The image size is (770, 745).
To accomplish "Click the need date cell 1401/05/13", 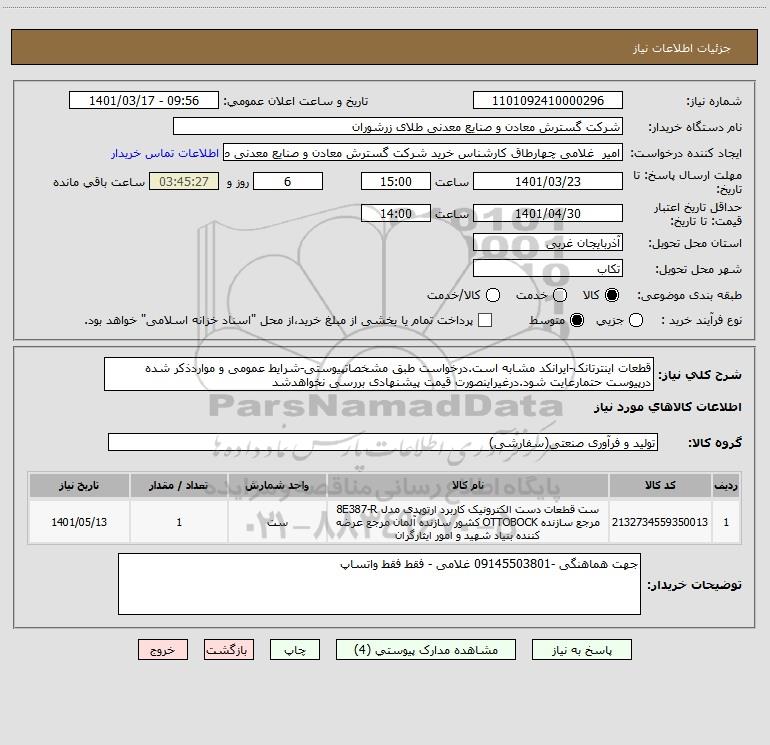I will coord(79,522).
